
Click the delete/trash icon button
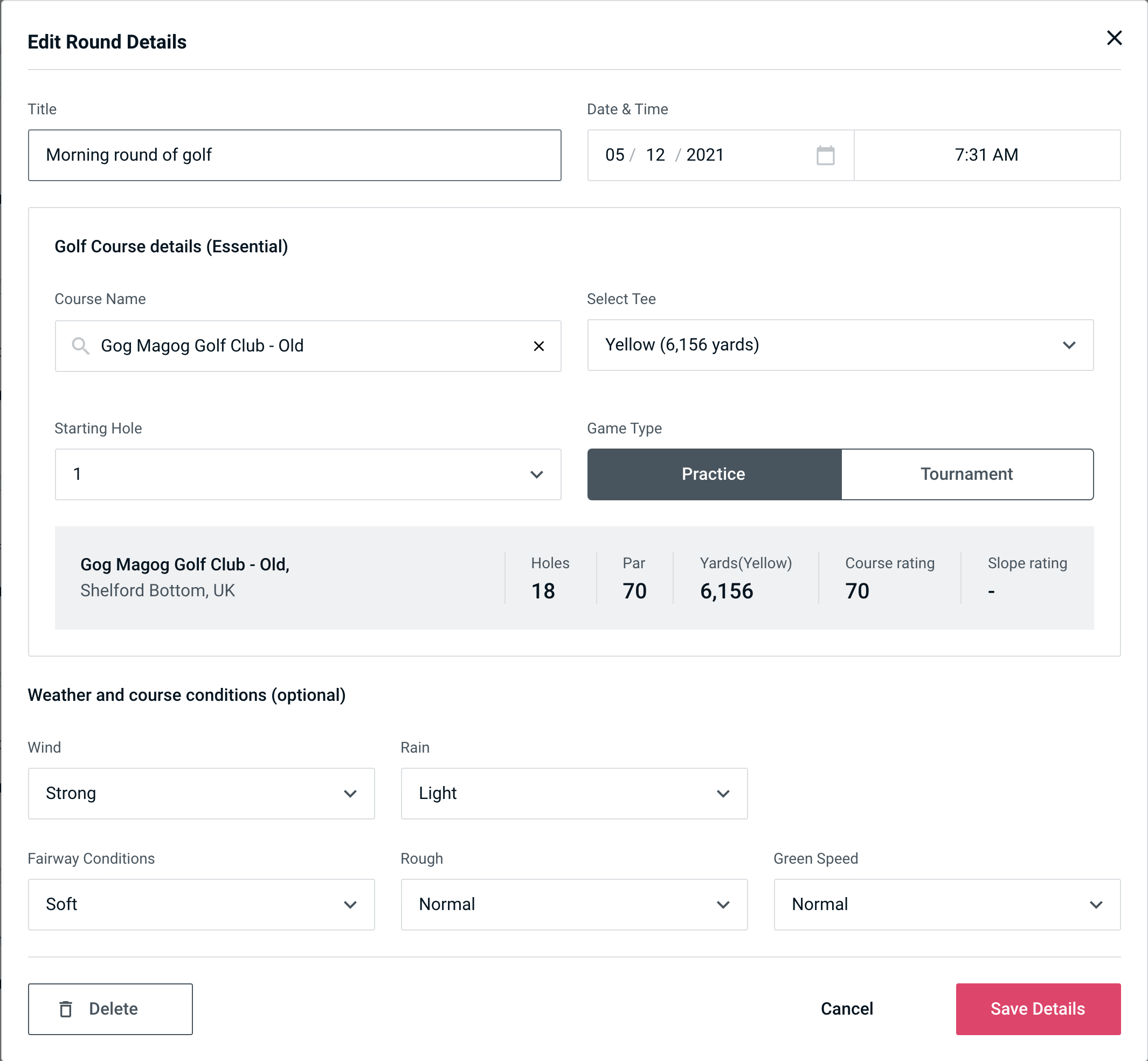67,1008
